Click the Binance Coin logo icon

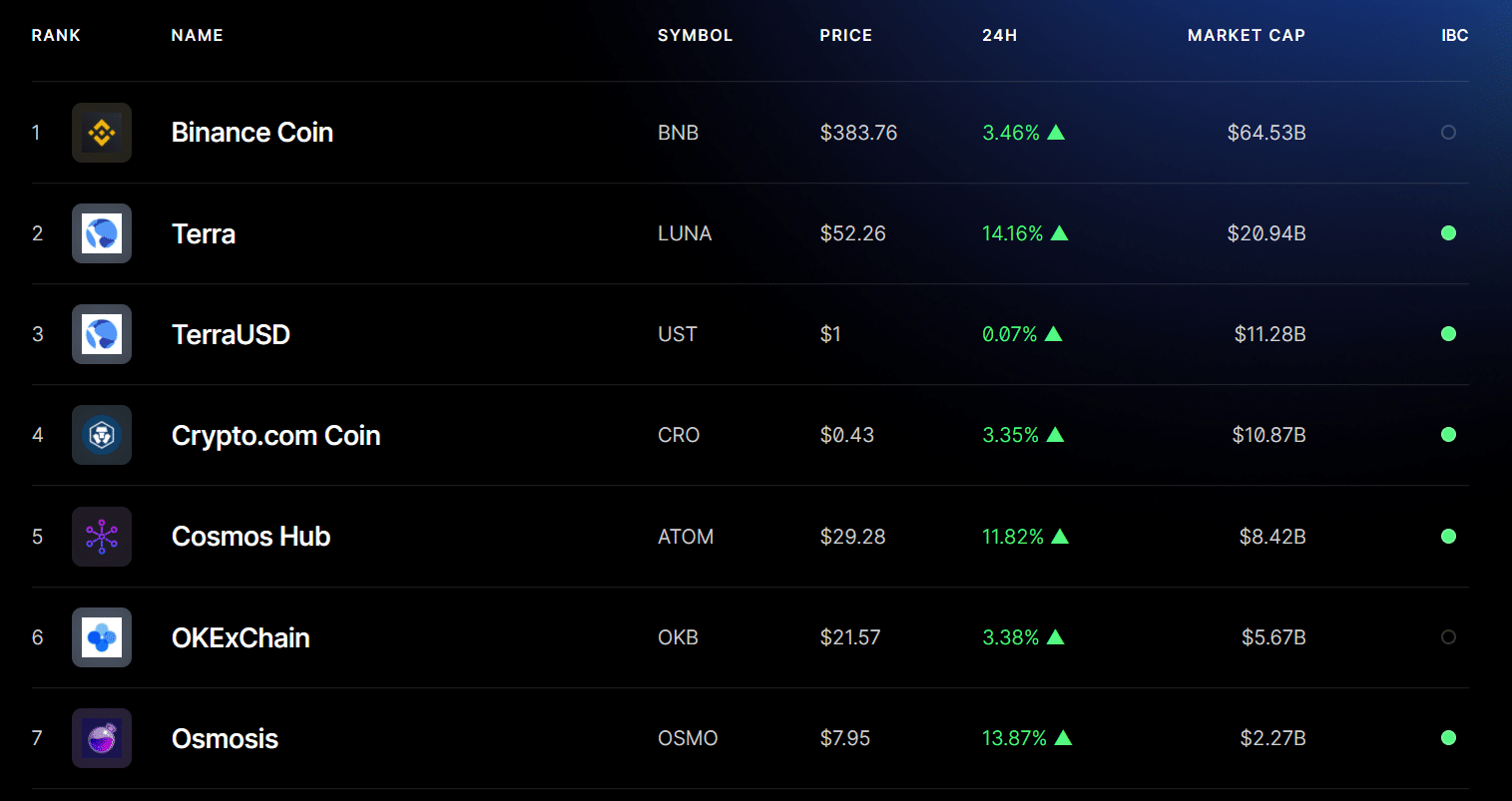pyautogui.click(x=102, y=133)
